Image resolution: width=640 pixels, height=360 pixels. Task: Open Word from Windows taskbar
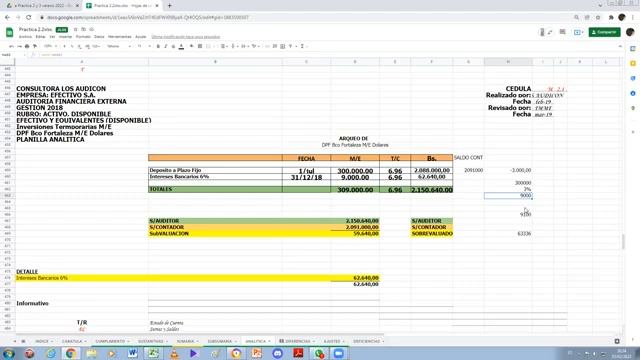pyautogui.click(x=132, y=353)
